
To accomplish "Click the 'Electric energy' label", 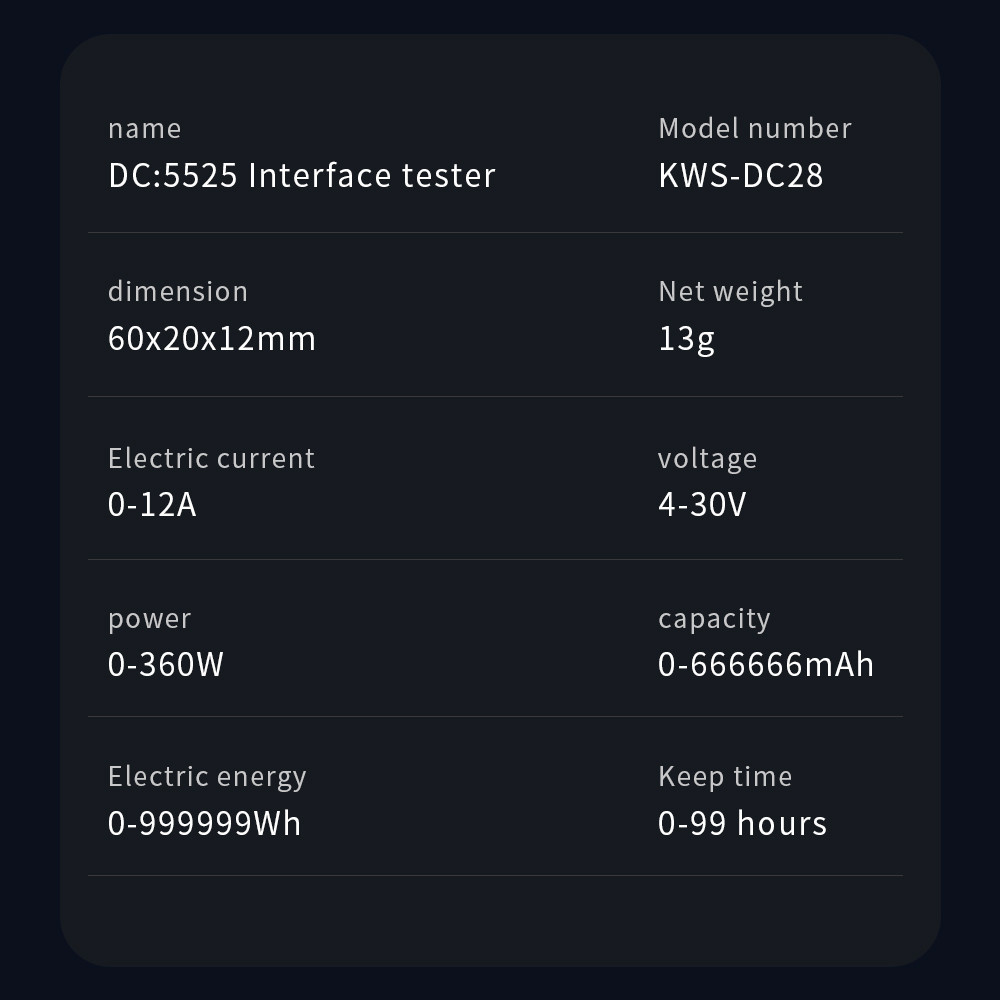I will [x=207, y=777].
